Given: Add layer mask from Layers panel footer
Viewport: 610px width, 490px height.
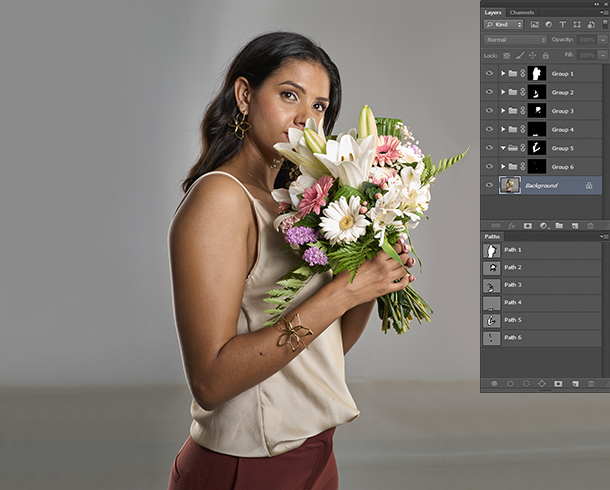Looking at the screenshot, I should pyautogui.click(x=528, y=226).
